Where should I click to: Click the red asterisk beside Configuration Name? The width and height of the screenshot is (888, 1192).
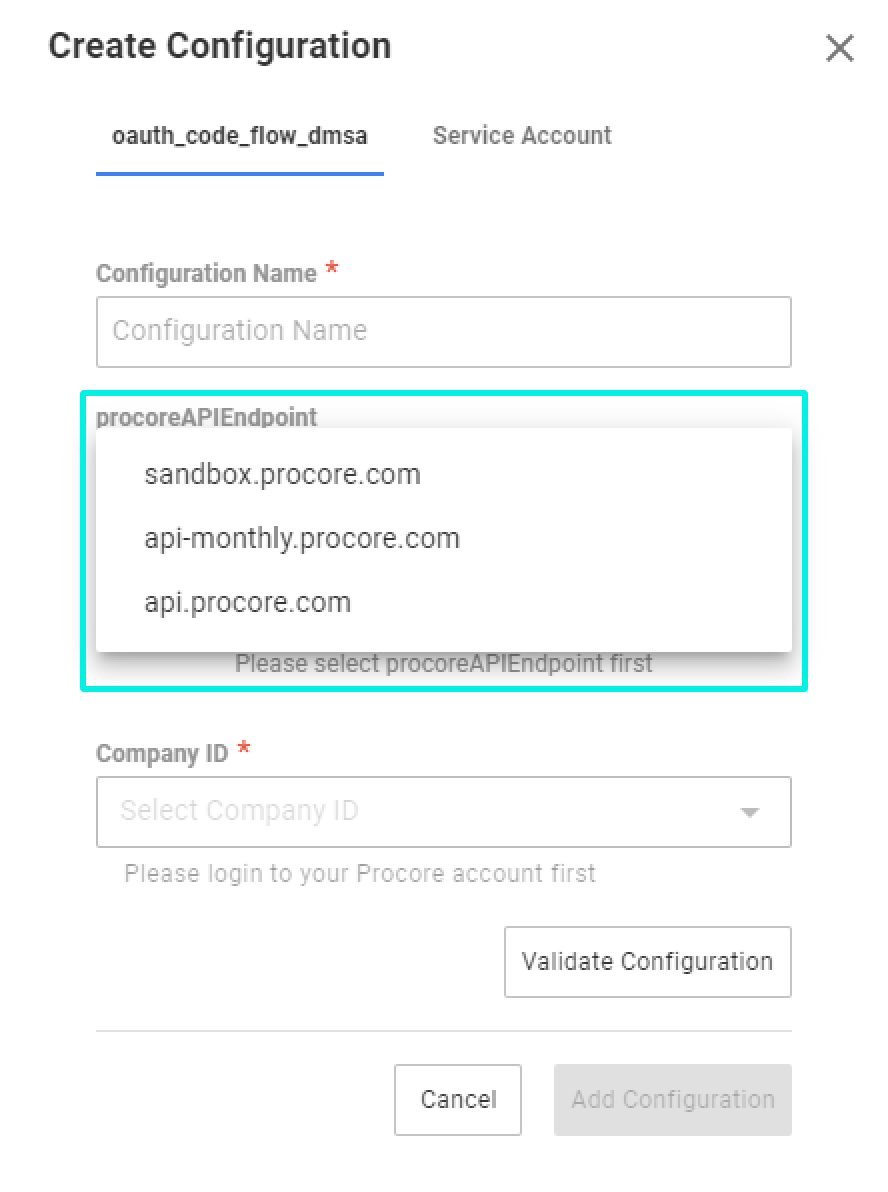click(x=332, y=270)
